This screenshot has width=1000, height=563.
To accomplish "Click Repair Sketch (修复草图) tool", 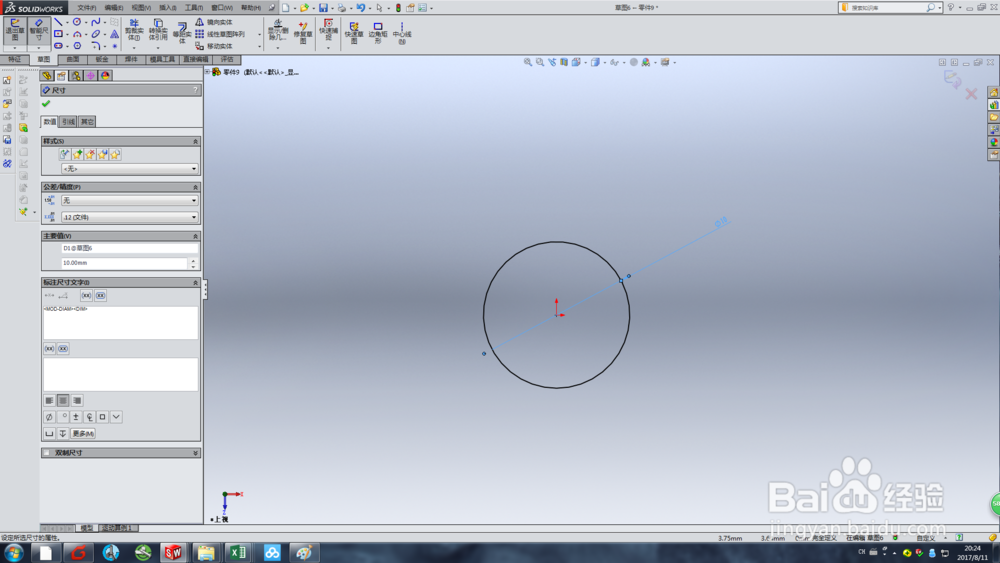I will [303, 32].
